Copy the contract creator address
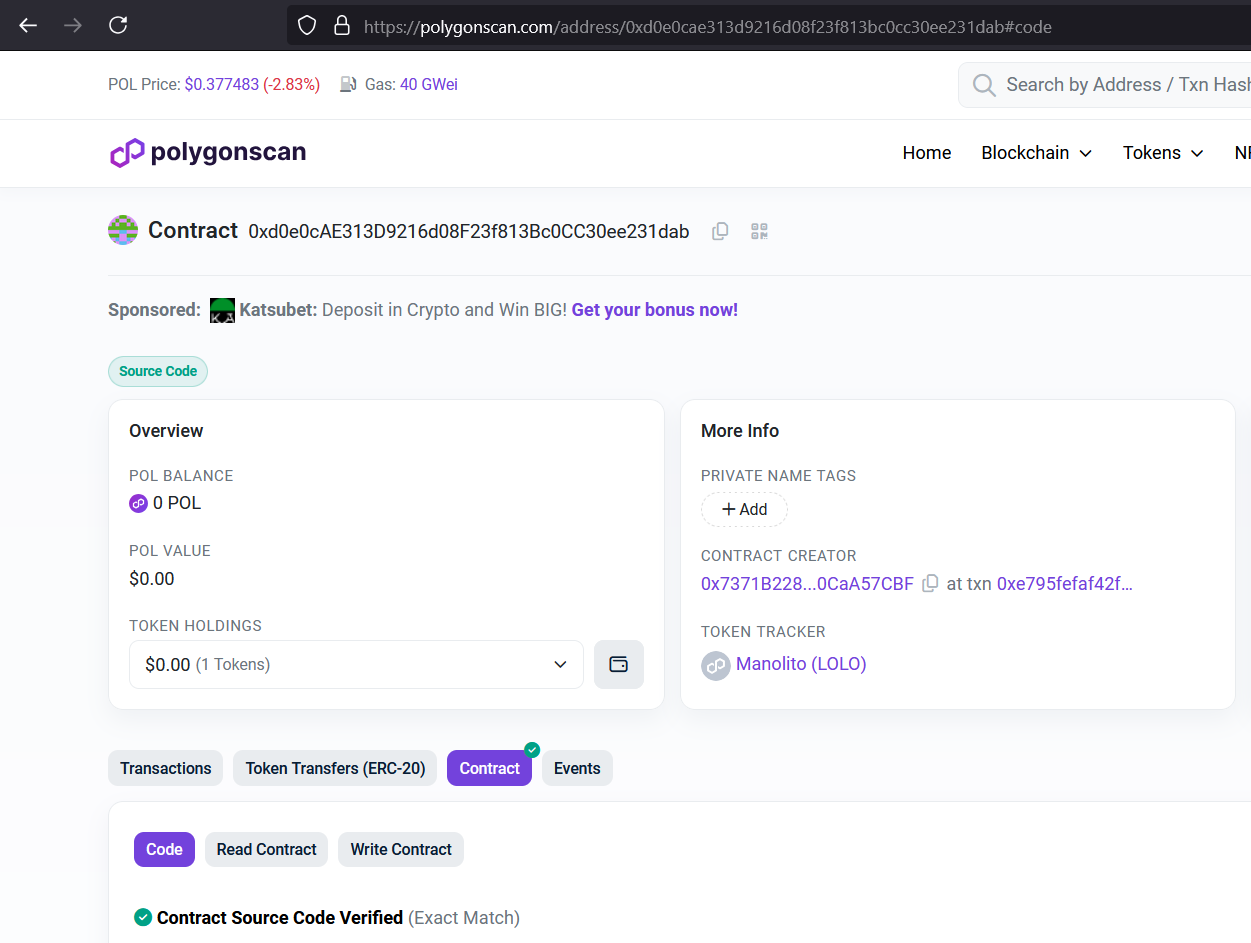The width and height of the screenshot is (1251, 943). click(x=930, y=584)
